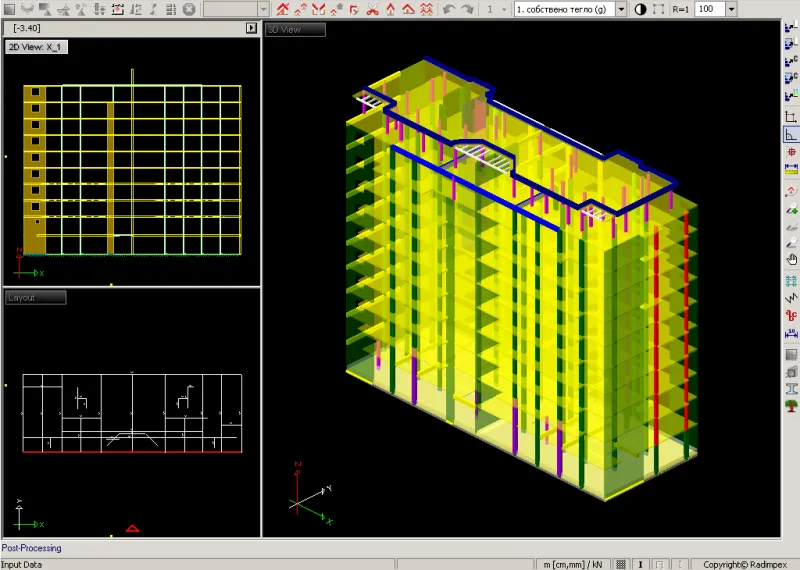Click the teal grid icon in right toolbar
Image resolution: width=800 pixels, height=570 pixels.
click(x=791, y=281)
